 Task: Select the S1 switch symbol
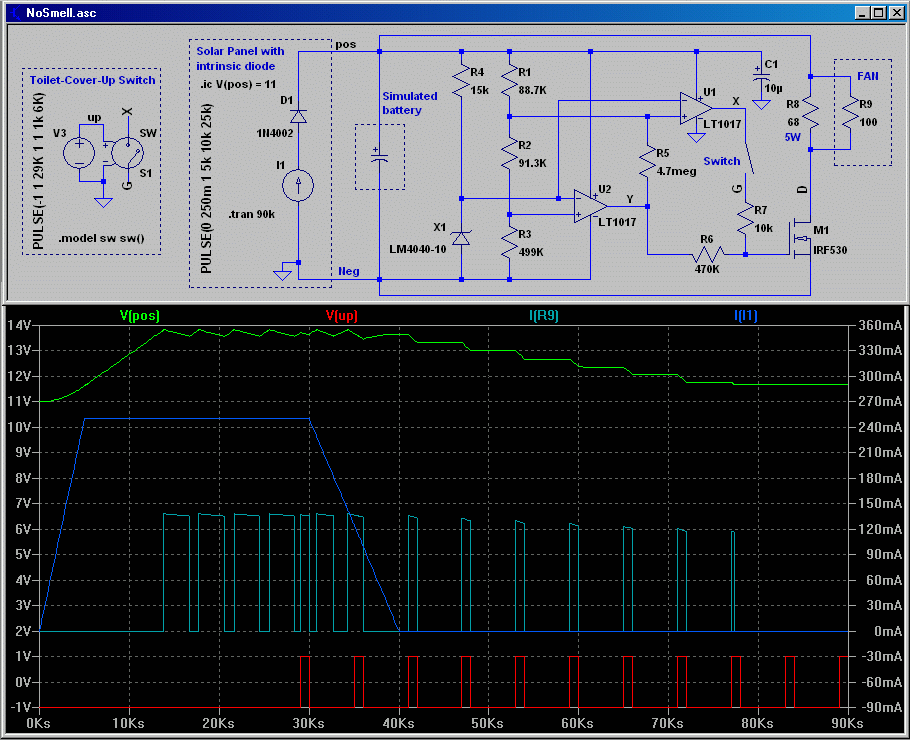click(128, 153)
